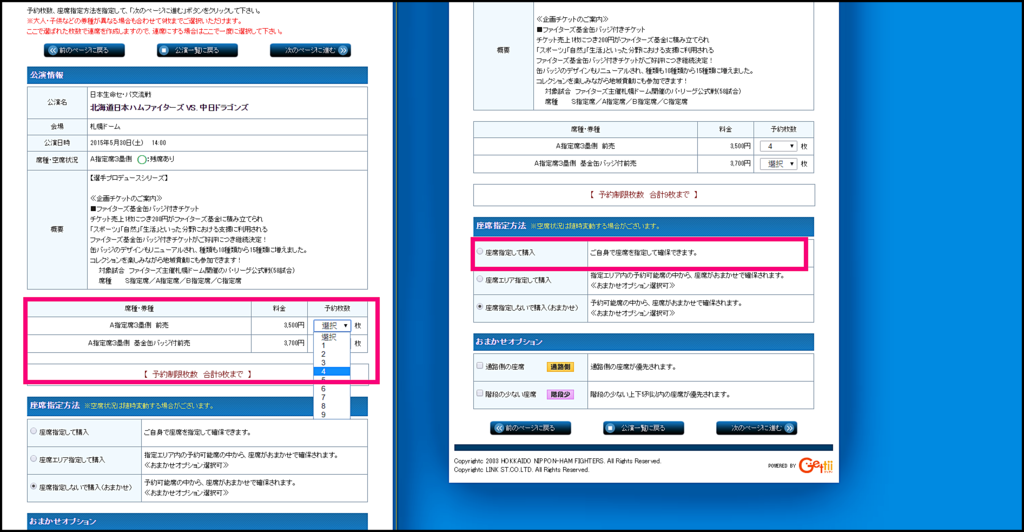
Task: Click the A指定席3塁側 前売 row label in left screenshot
Action: (x=139, y=325)
